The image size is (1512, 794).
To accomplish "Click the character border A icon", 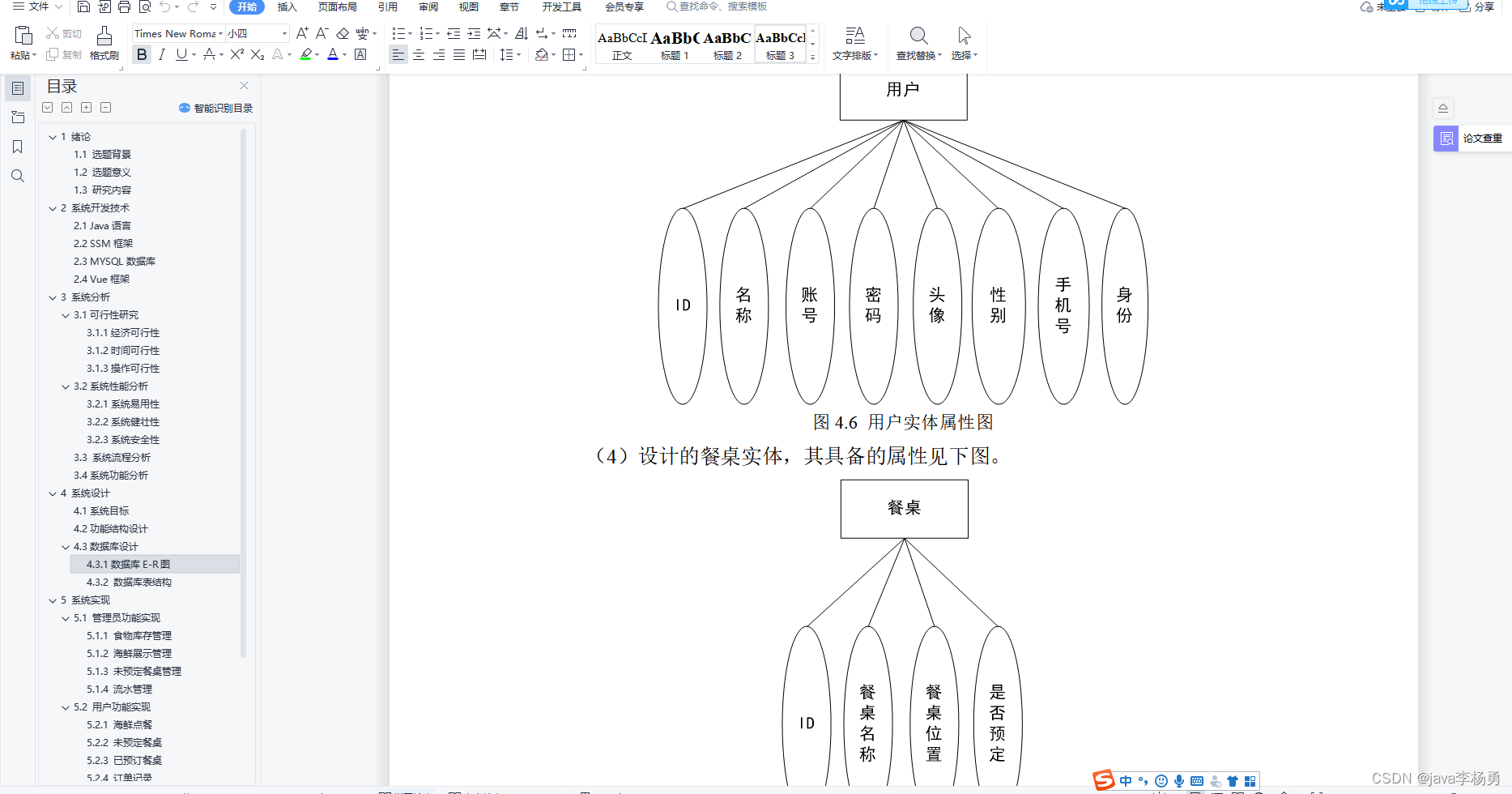I will [x=360, y=54].
